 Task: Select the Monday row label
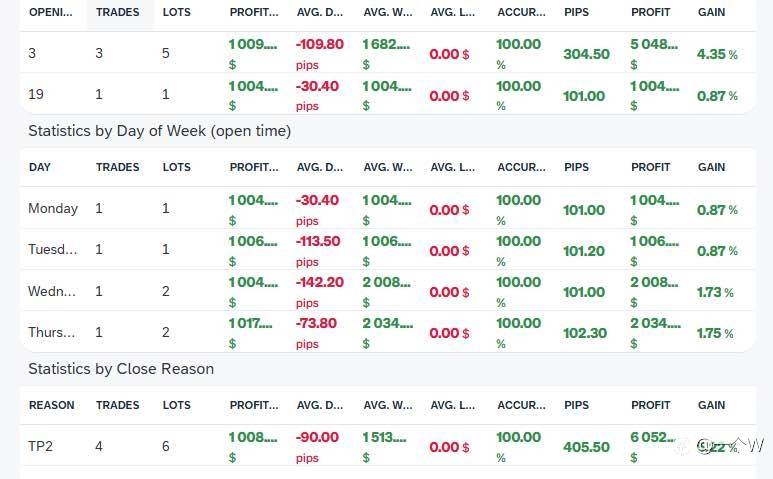53,209
